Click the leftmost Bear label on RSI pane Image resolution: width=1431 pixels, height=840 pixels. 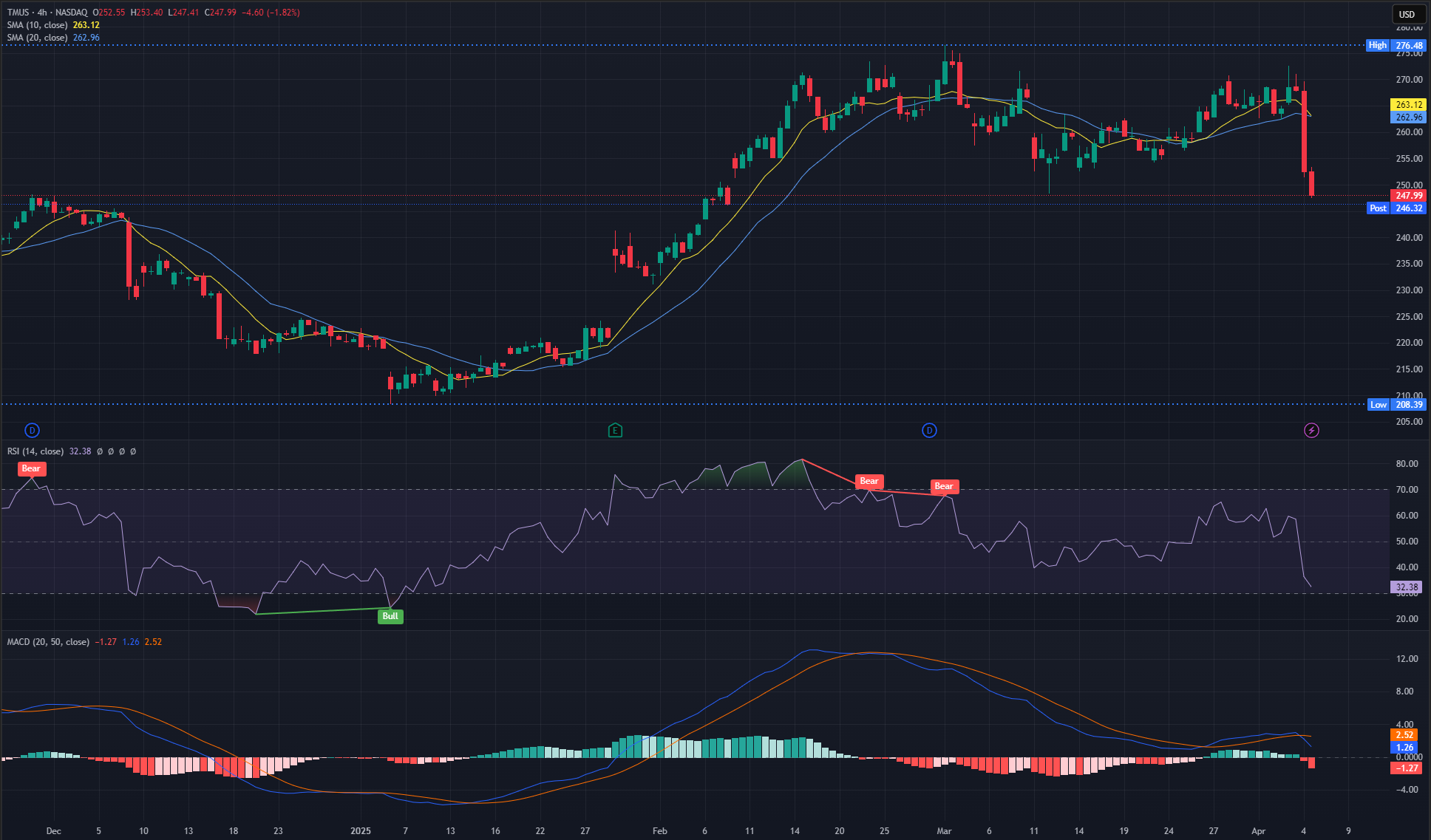pos(31,468)
